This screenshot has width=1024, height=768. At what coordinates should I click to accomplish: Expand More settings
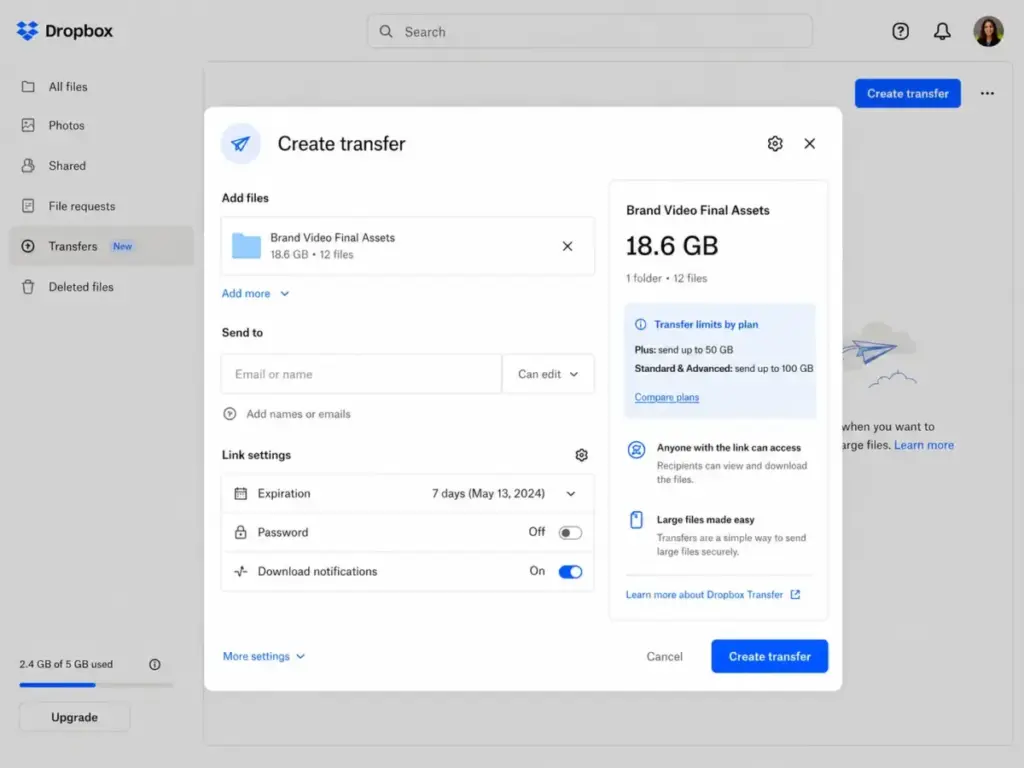click(264, 656)
